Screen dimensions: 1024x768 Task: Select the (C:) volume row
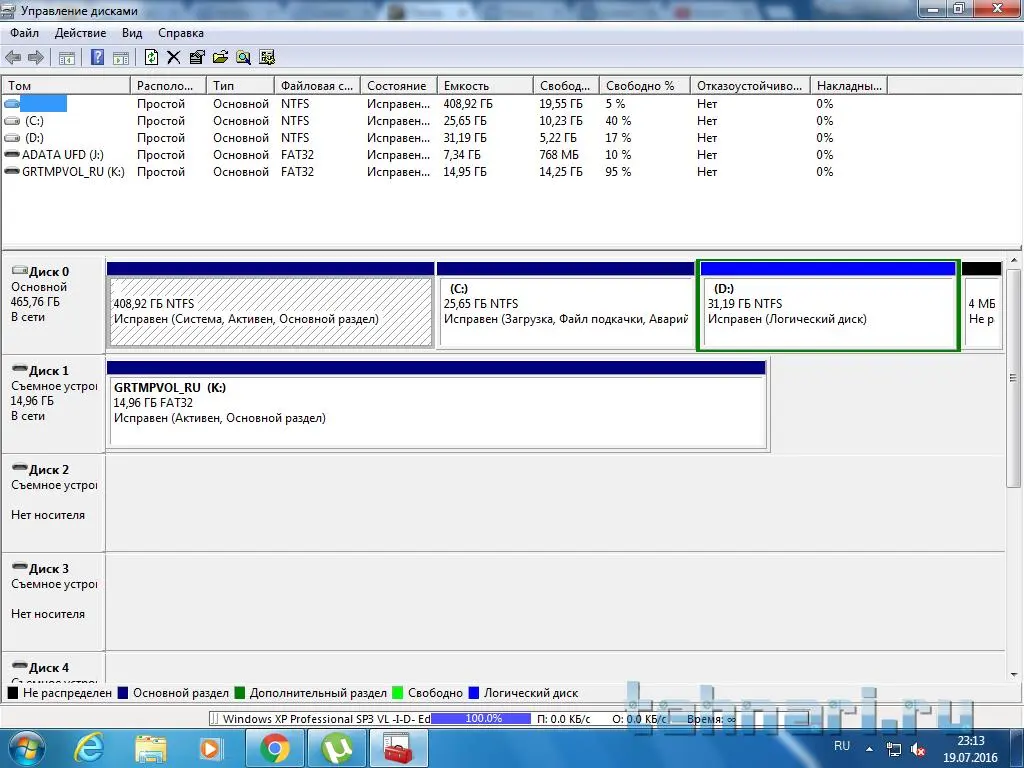click(x=444, y=121)
